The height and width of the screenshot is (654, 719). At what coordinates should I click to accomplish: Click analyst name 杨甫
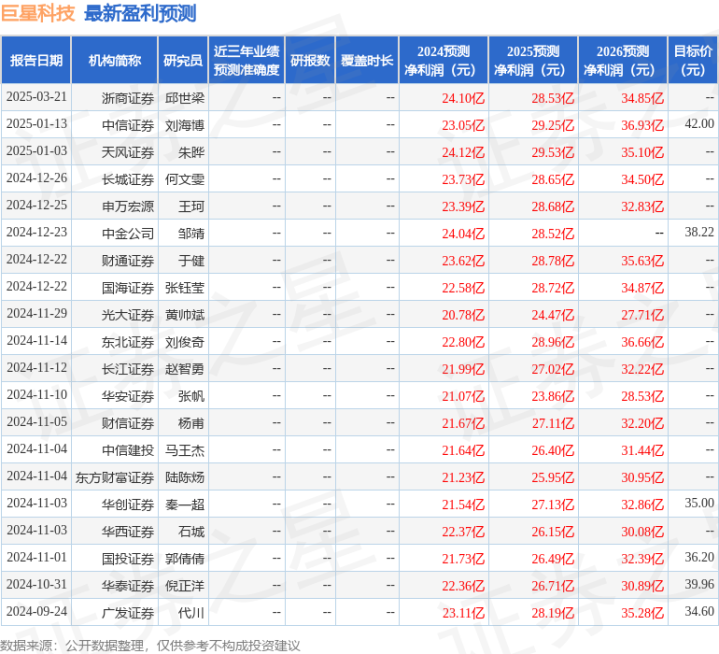[191, 423]
